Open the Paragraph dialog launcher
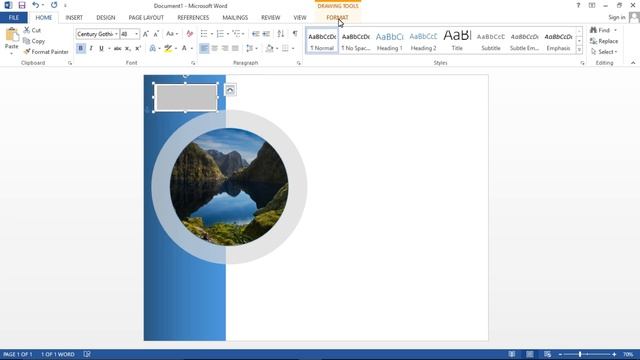640x360 pixels. pos(299,63)
